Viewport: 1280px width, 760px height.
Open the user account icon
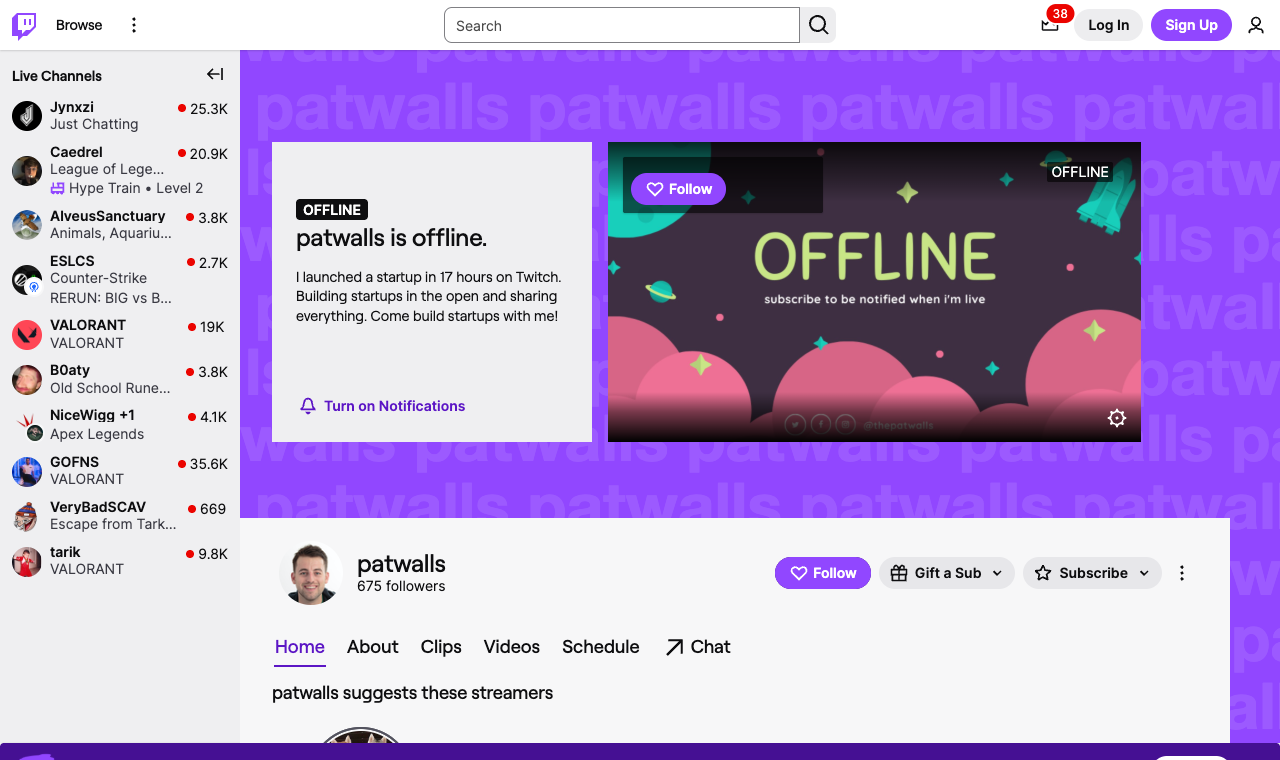pyautogui.click(x=1256, y=25)
